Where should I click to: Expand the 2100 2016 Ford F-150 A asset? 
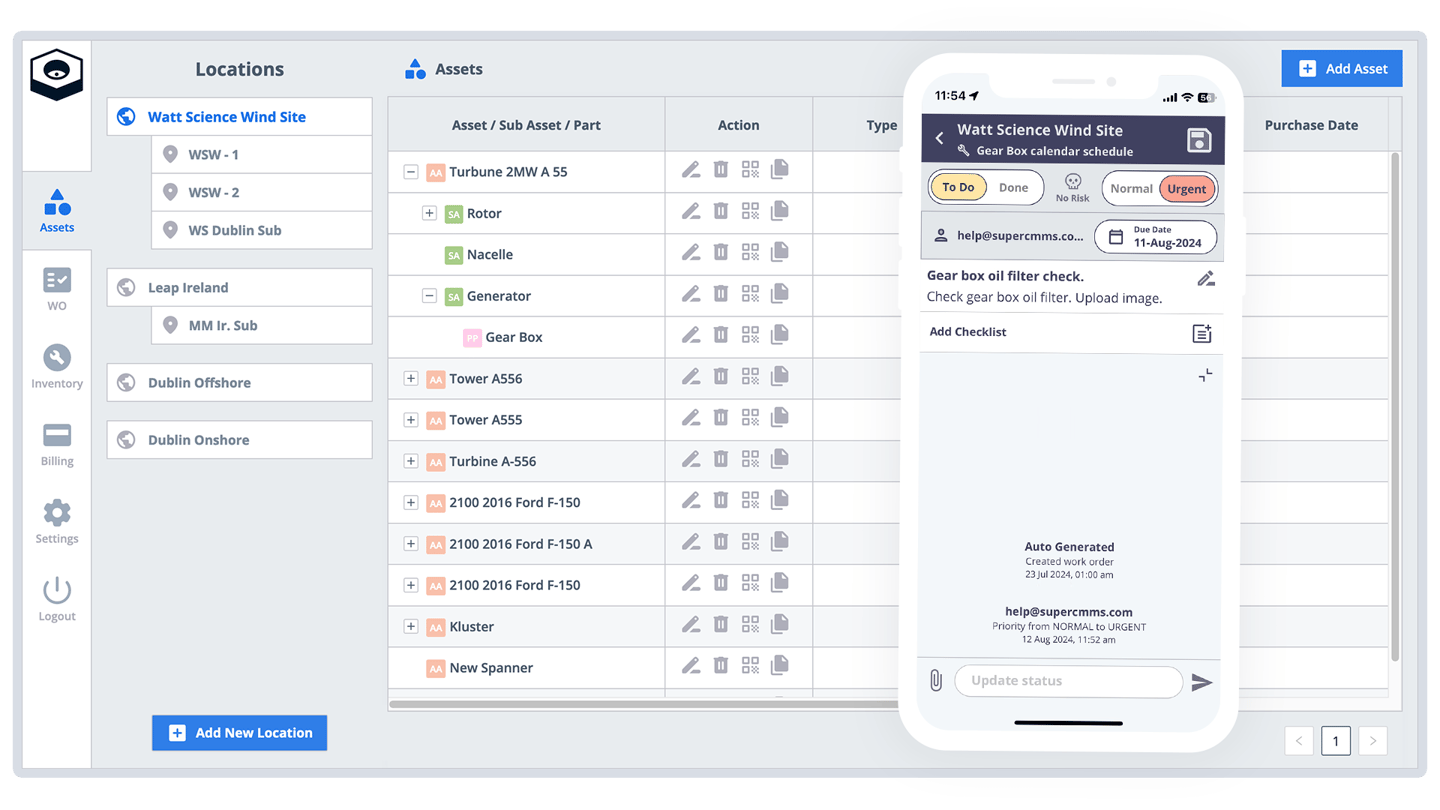(x=411, y=544)
